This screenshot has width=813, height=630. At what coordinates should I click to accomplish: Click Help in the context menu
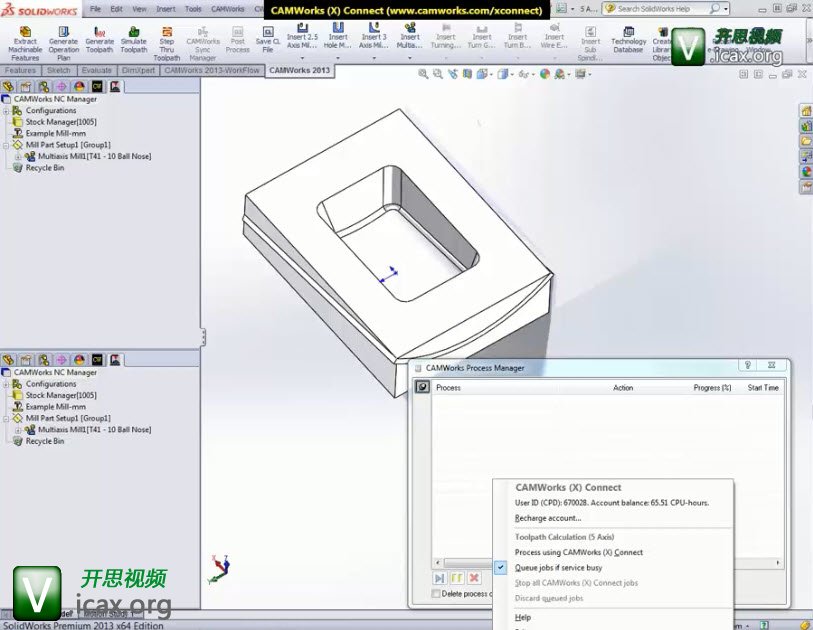(523, 617)
